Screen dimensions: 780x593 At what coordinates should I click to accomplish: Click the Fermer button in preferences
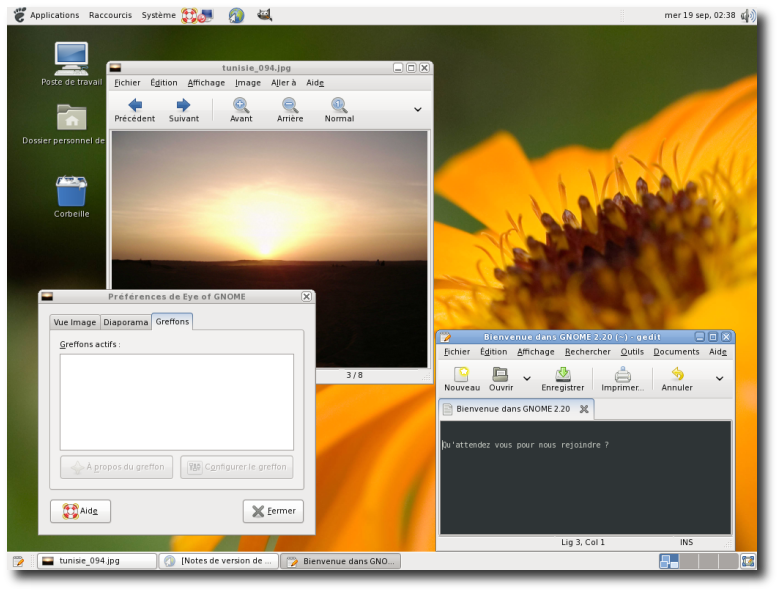tap(273, 511)
